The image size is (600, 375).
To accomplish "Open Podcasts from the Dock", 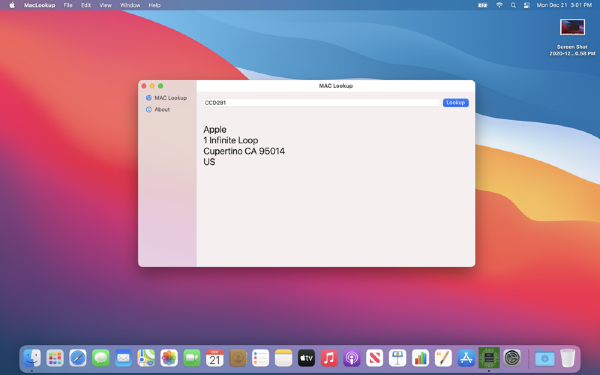I will click(352, 358).
